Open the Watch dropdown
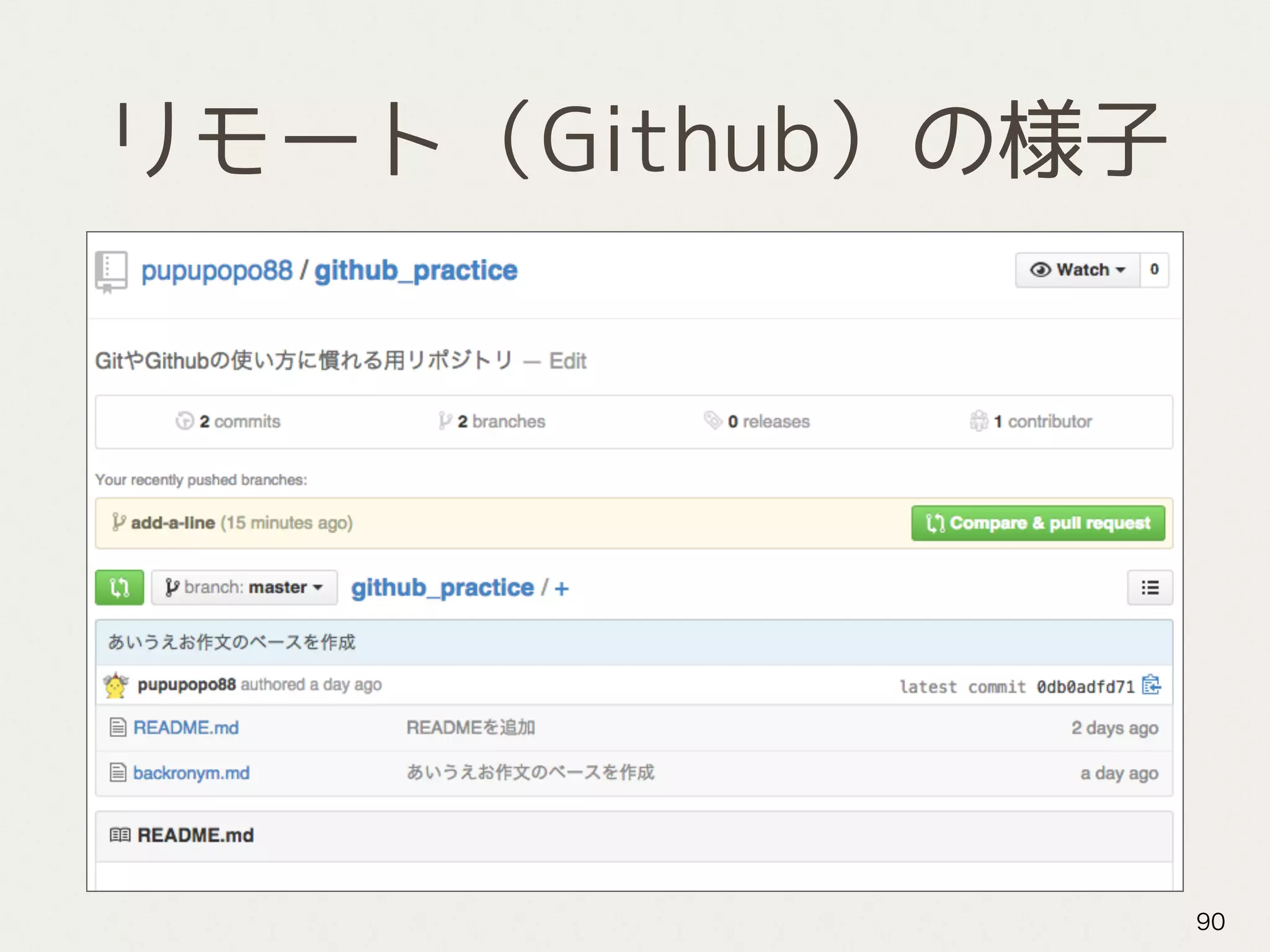Screen dimensions: 1270x952 [1078, 270]
